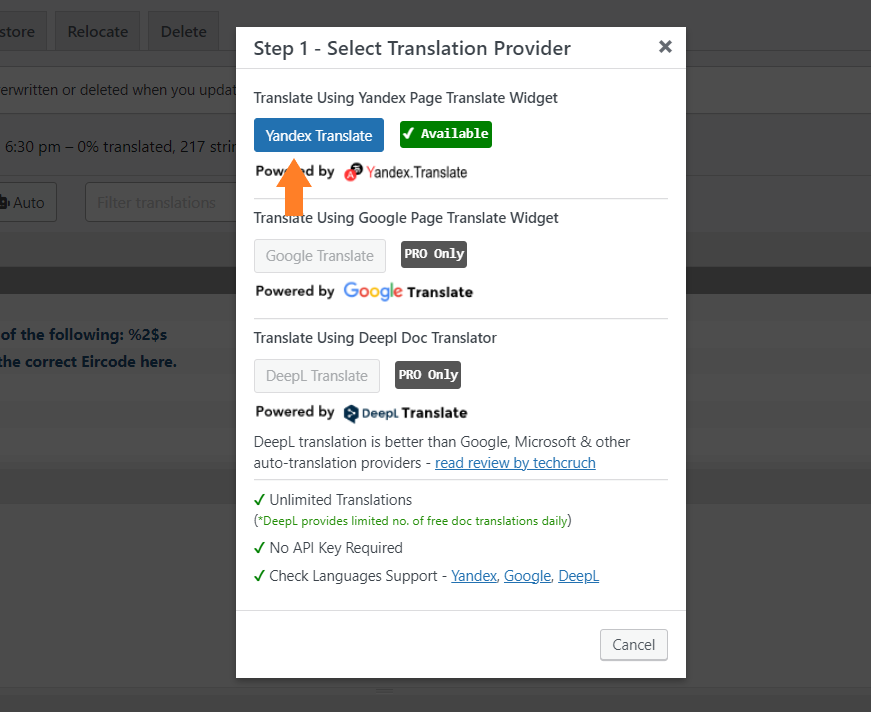Open the DeepL languages support link

[578, 576]
